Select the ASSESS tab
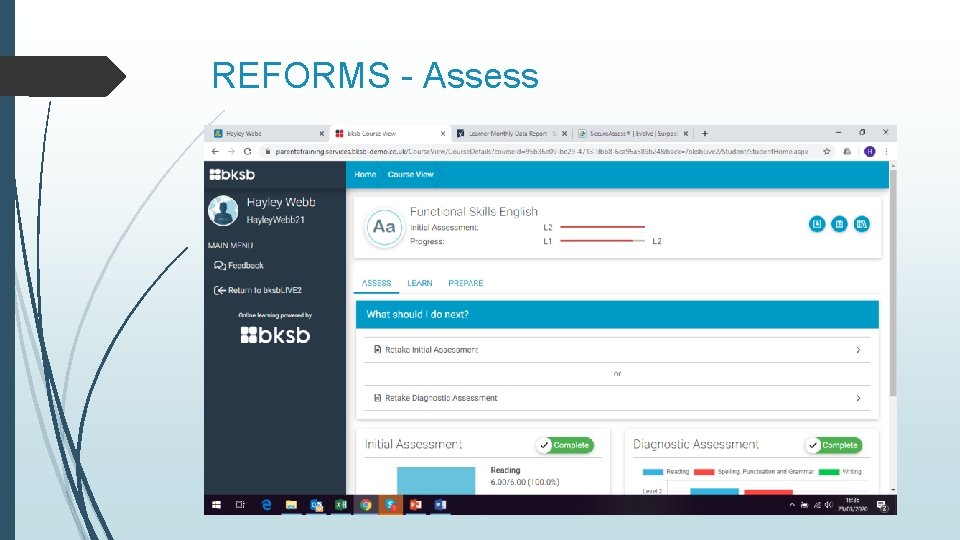The height and width of the screenshot is (540, 960). click(x=376, y=283)
